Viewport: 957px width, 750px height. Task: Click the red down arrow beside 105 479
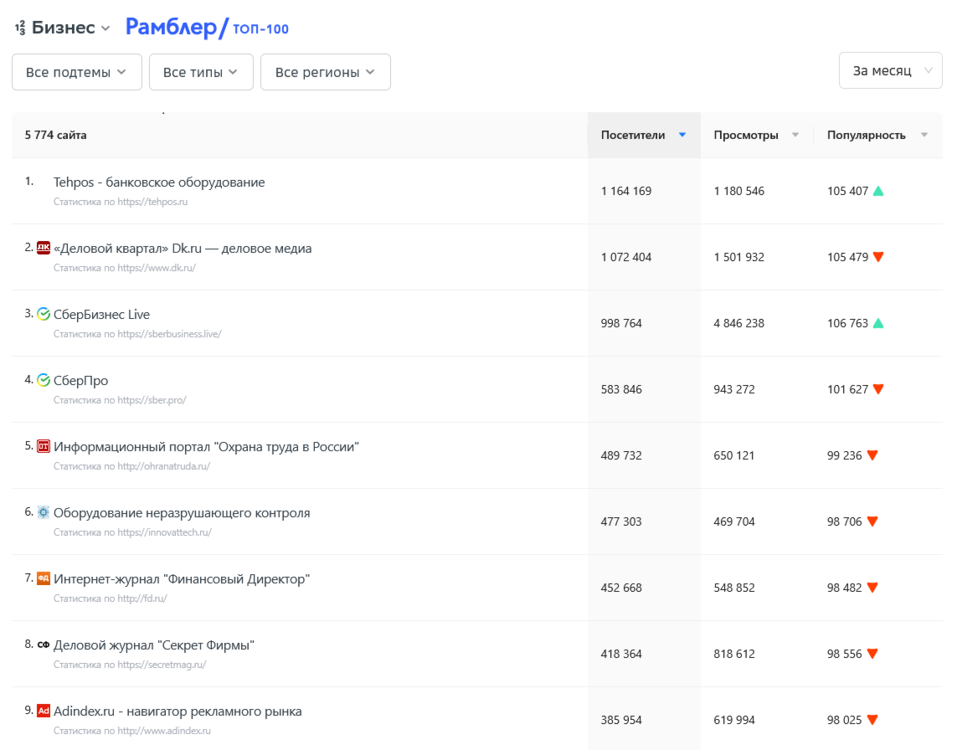(x=878, y=257)
